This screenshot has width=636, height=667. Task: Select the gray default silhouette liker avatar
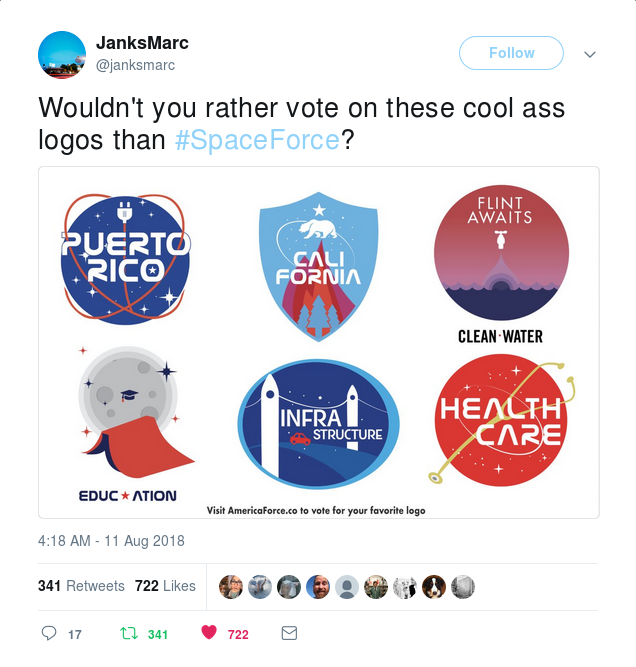point(347,587)
